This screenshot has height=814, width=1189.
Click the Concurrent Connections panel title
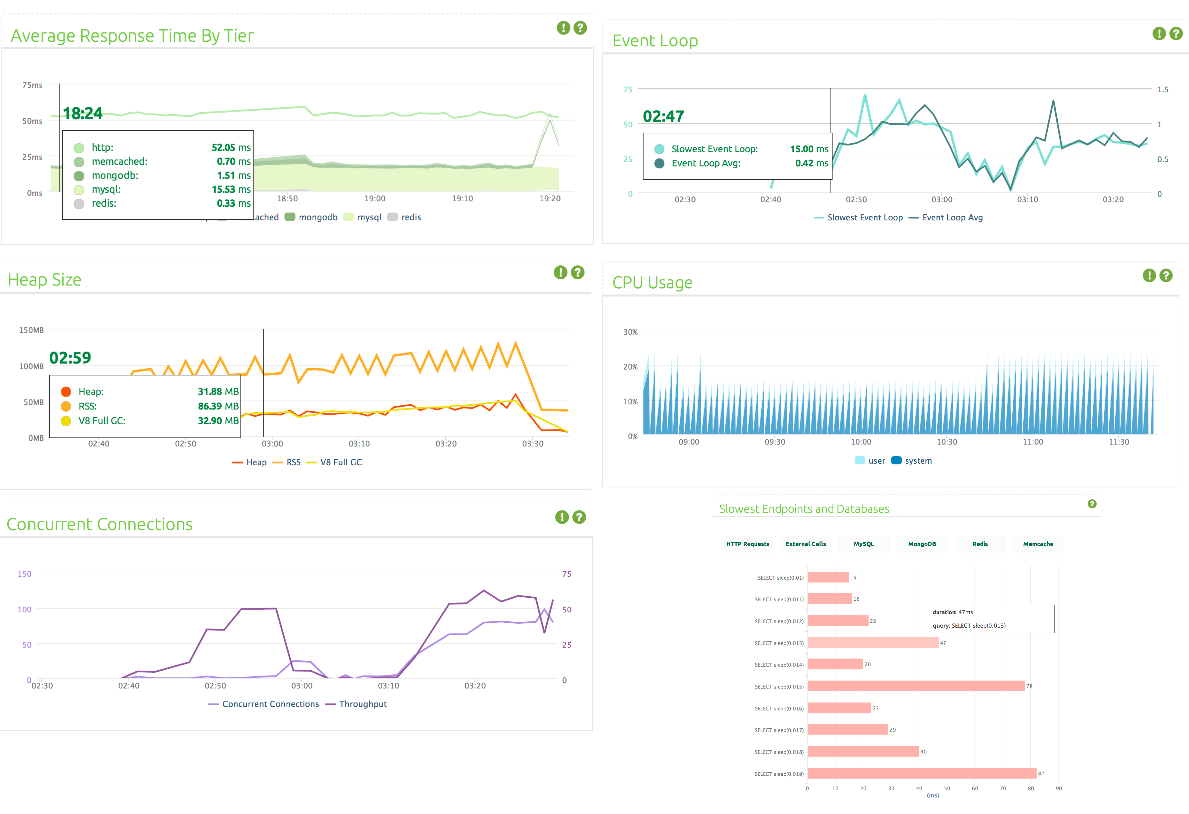99,524
